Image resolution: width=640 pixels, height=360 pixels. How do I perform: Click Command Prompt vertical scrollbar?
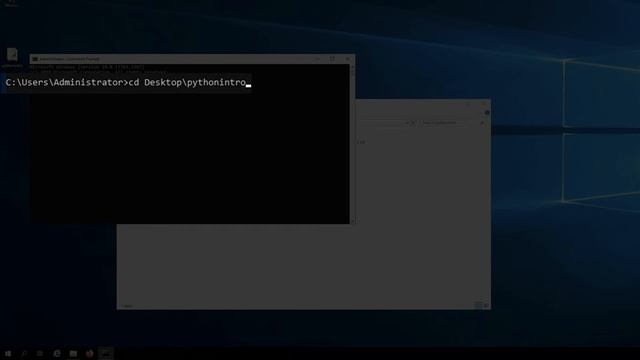(352, 144)
